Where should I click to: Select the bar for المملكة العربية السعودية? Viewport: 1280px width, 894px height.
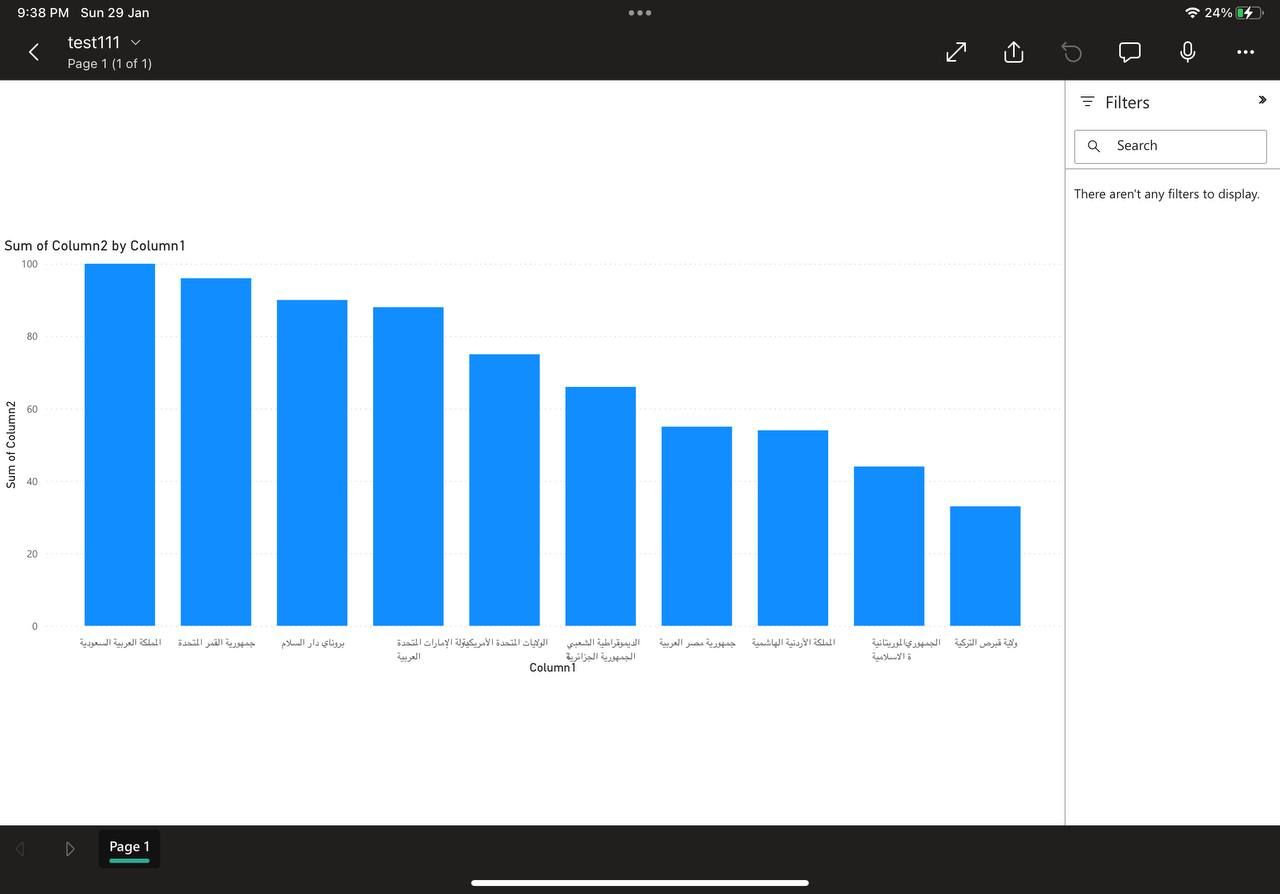coord(120,445)
